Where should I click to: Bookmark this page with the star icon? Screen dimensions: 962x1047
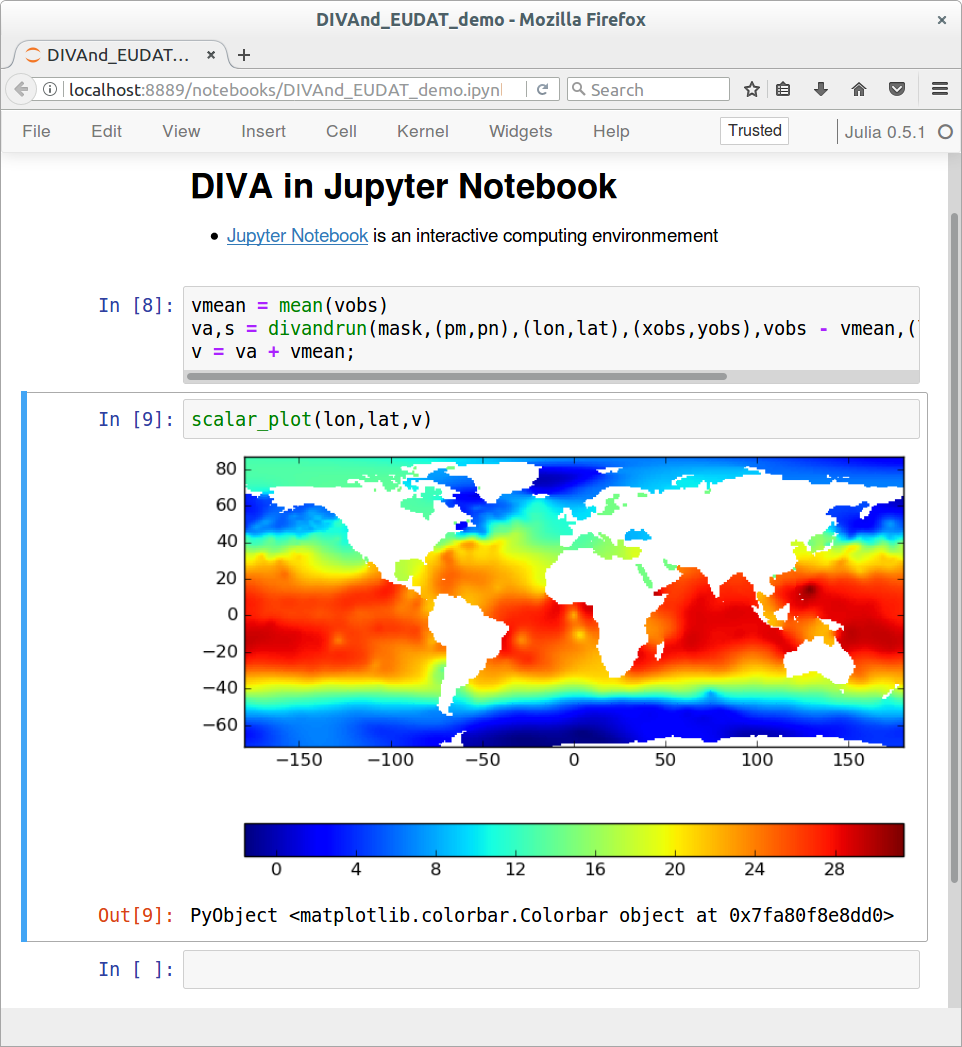752,90
